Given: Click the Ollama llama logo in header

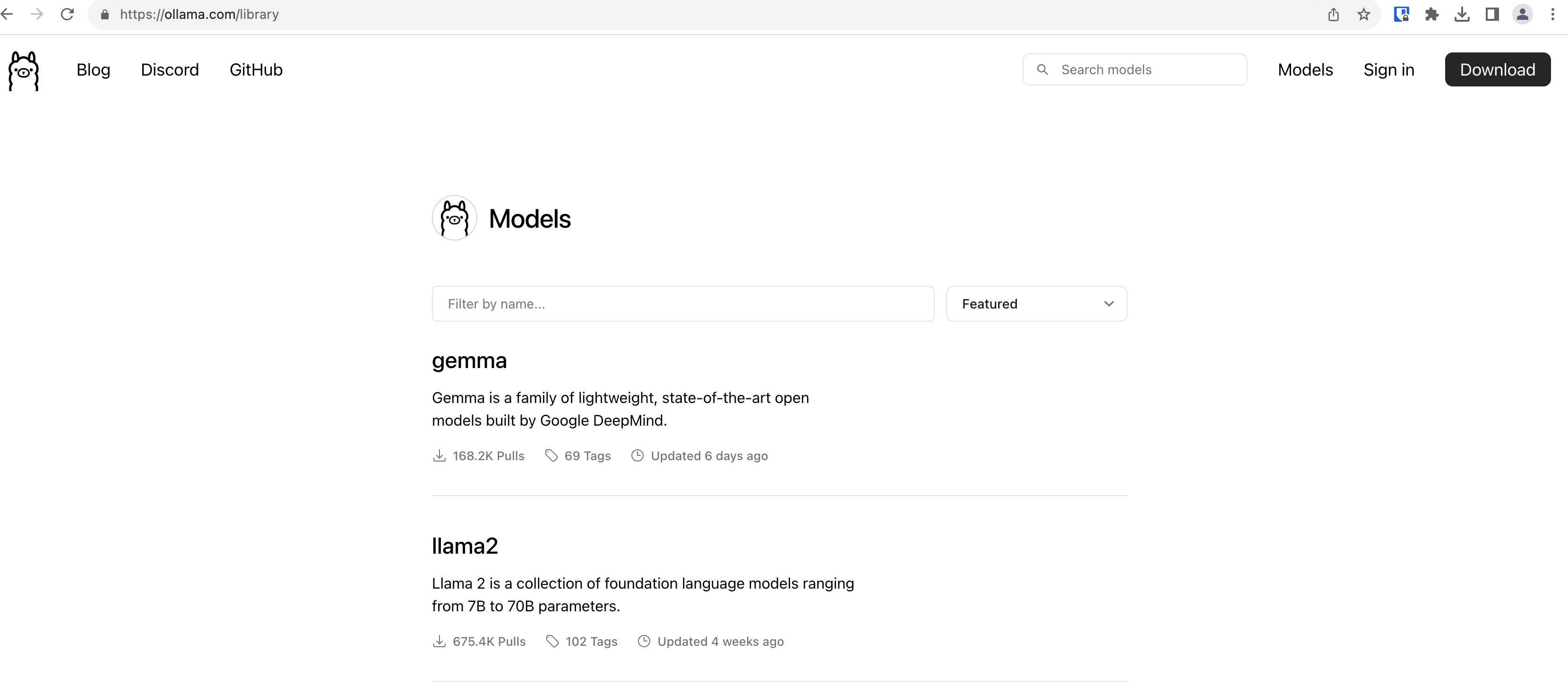Looking at the screenshot, I should click(24, 70).
